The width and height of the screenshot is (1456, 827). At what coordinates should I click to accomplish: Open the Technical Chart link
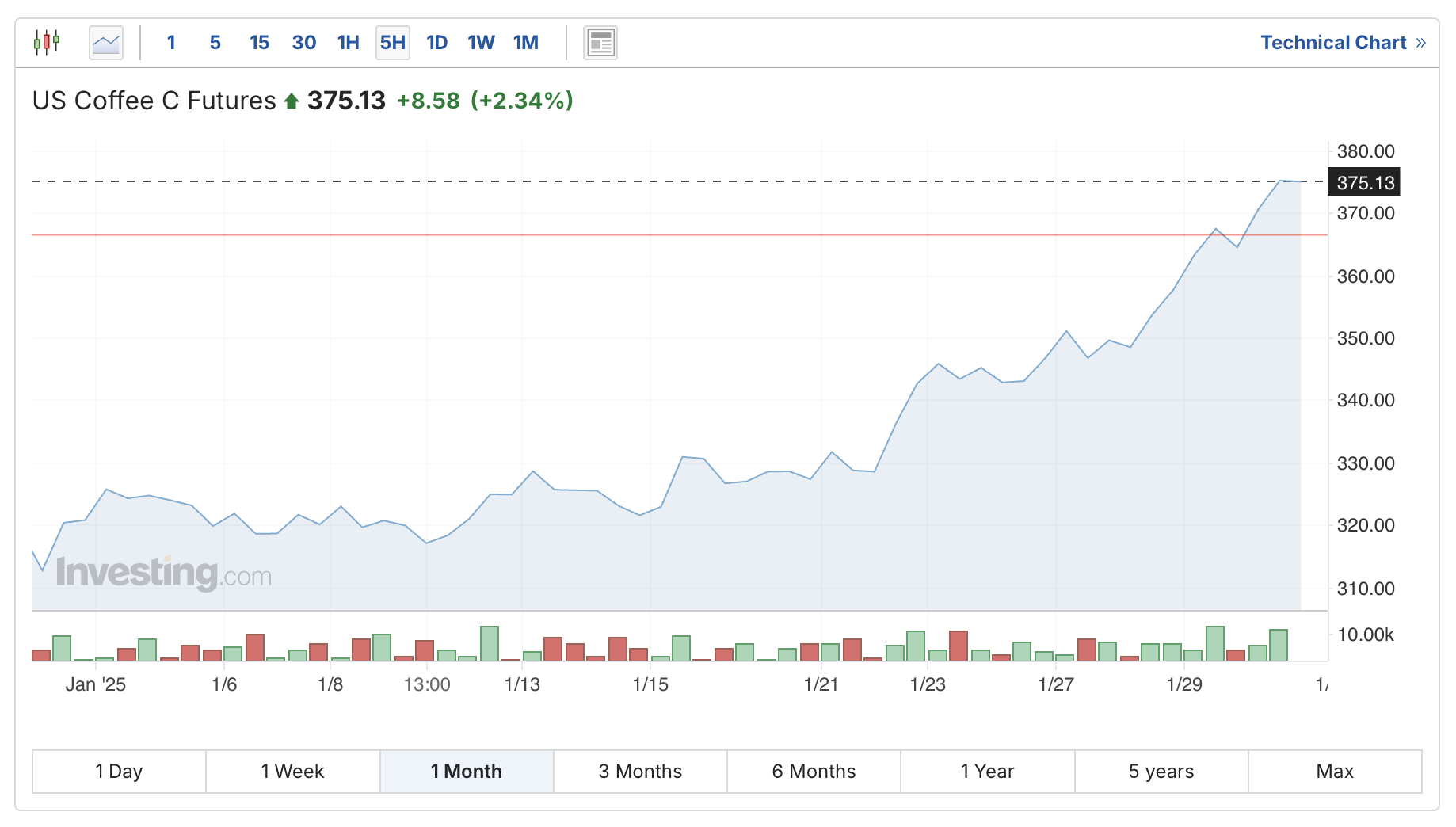pos(1333,42)
